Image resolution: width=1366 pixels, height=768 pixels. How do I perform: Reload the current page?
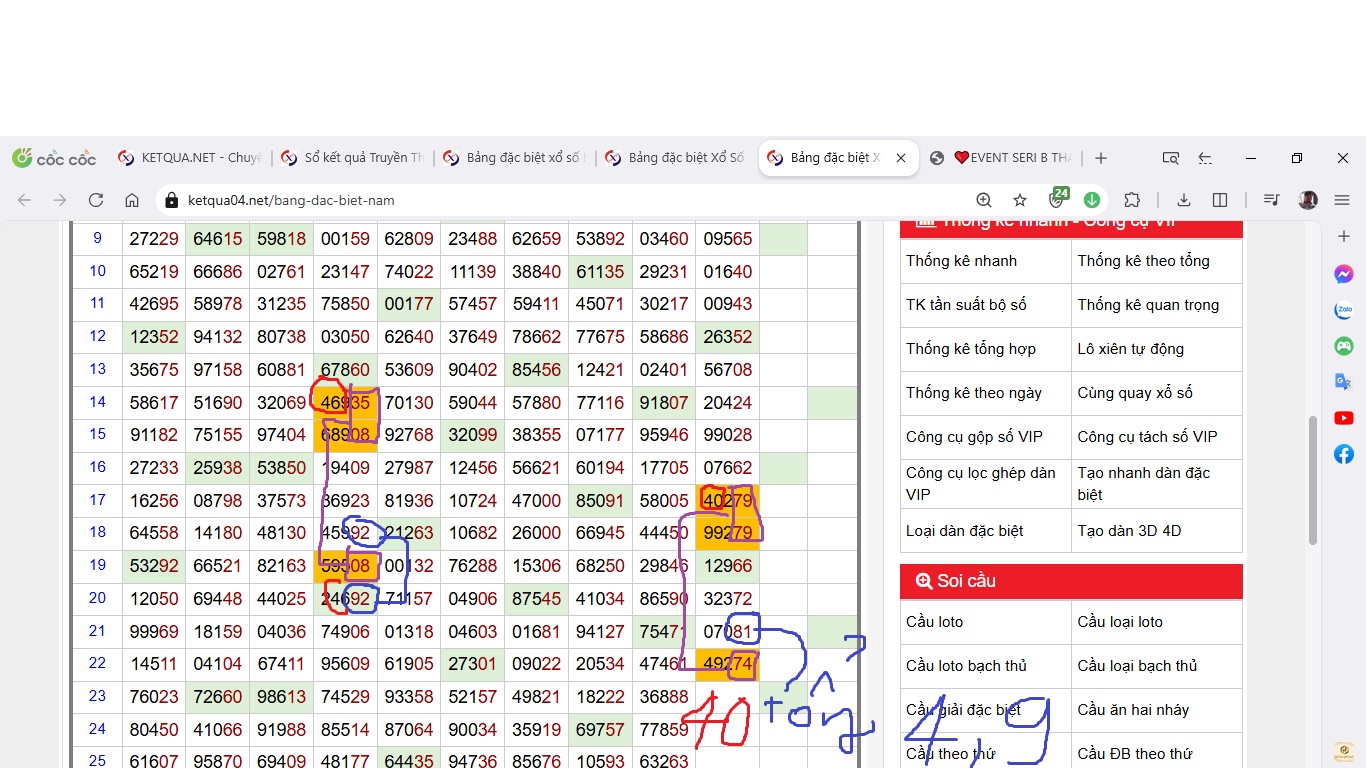(x=96, y=200)
